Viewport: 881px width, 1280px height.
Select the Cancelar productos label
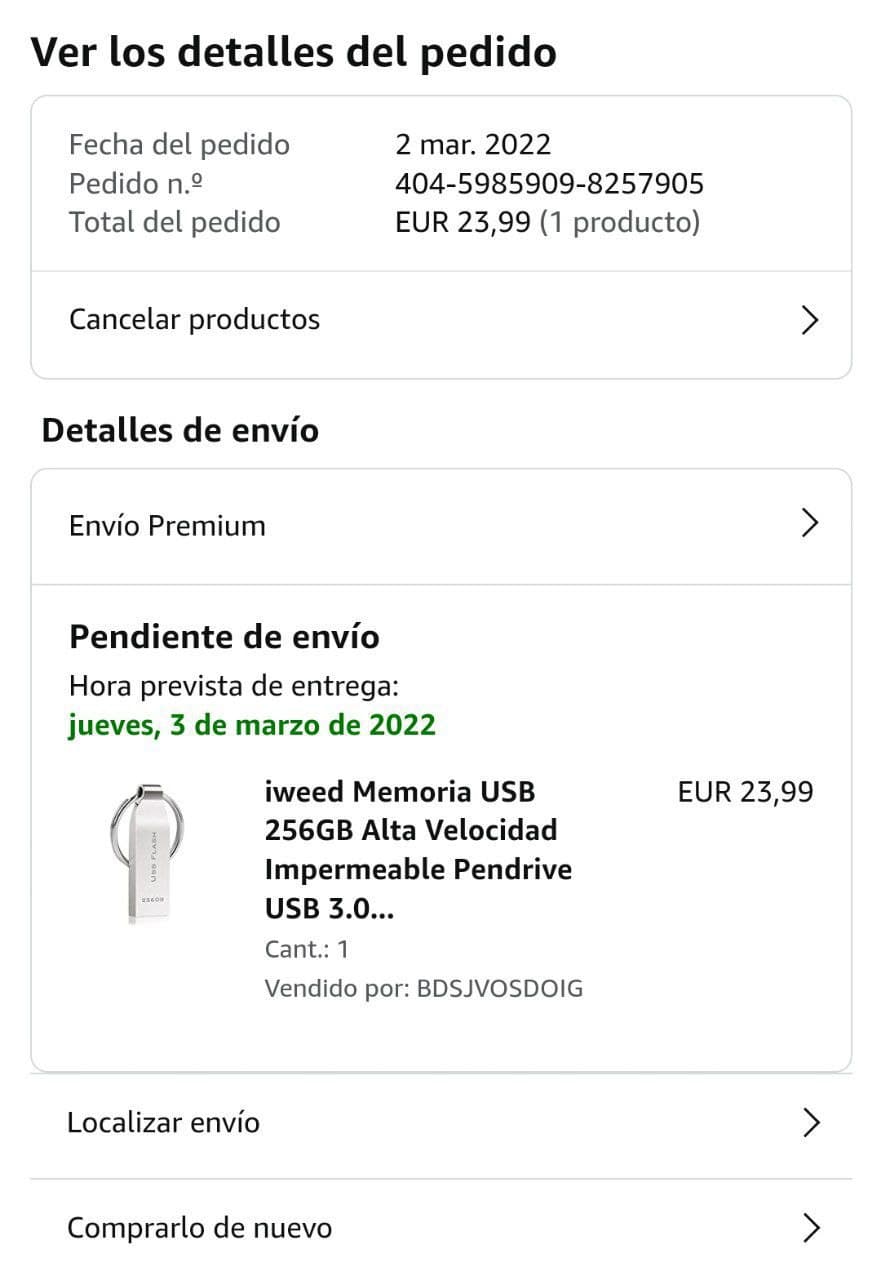click(x=194, y=320)
